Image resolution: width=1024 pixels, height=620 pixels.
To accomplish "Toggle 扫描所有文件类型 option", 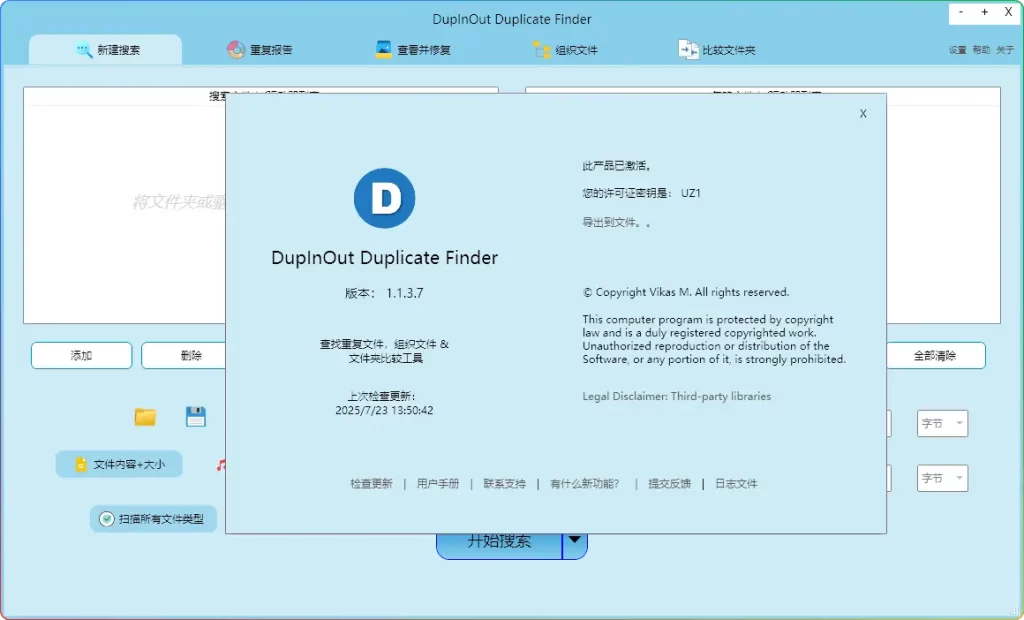I will (x=153, y=519).
